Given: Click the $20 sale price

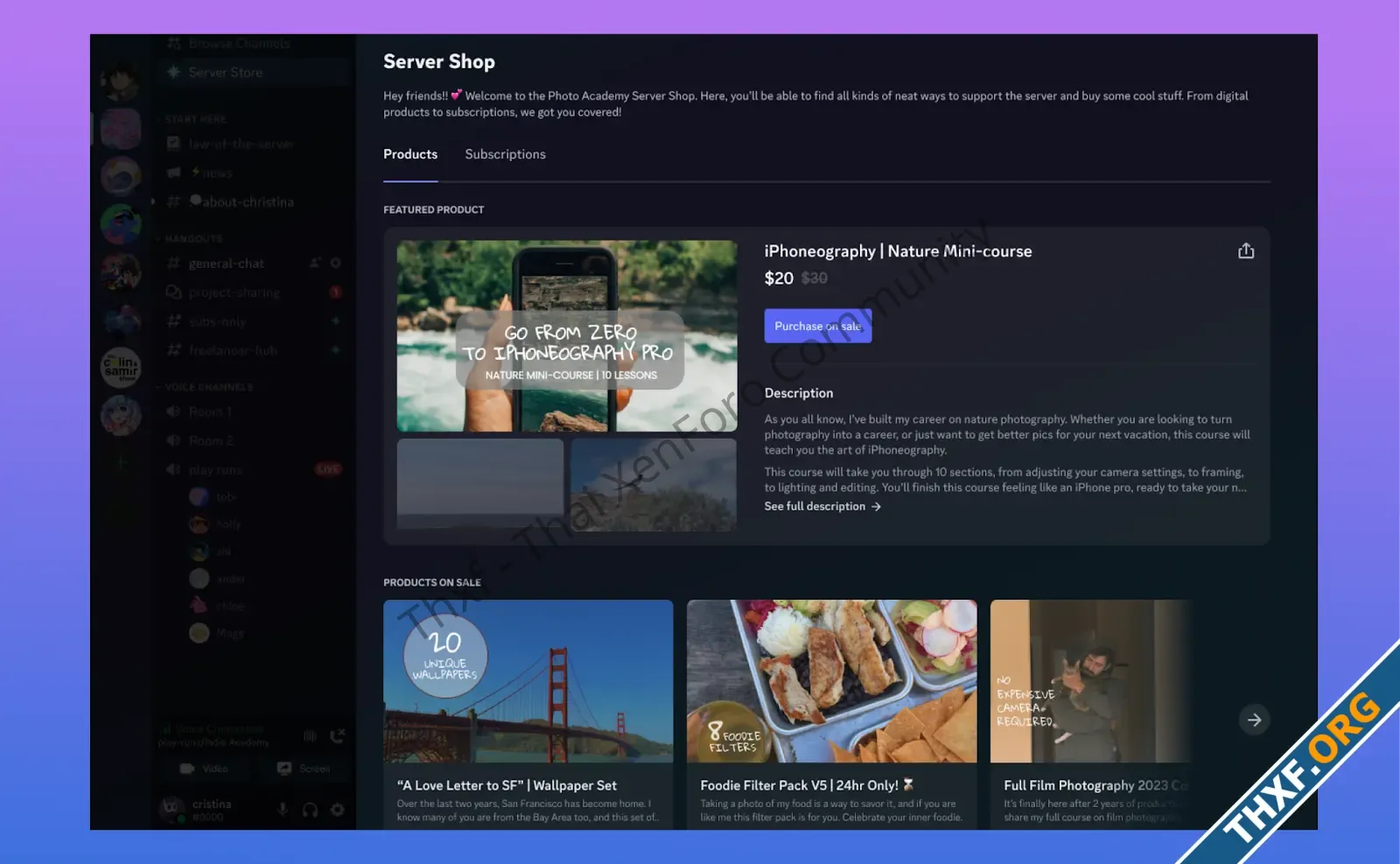Looking at the screenshot, I should (x=779, y=278).
